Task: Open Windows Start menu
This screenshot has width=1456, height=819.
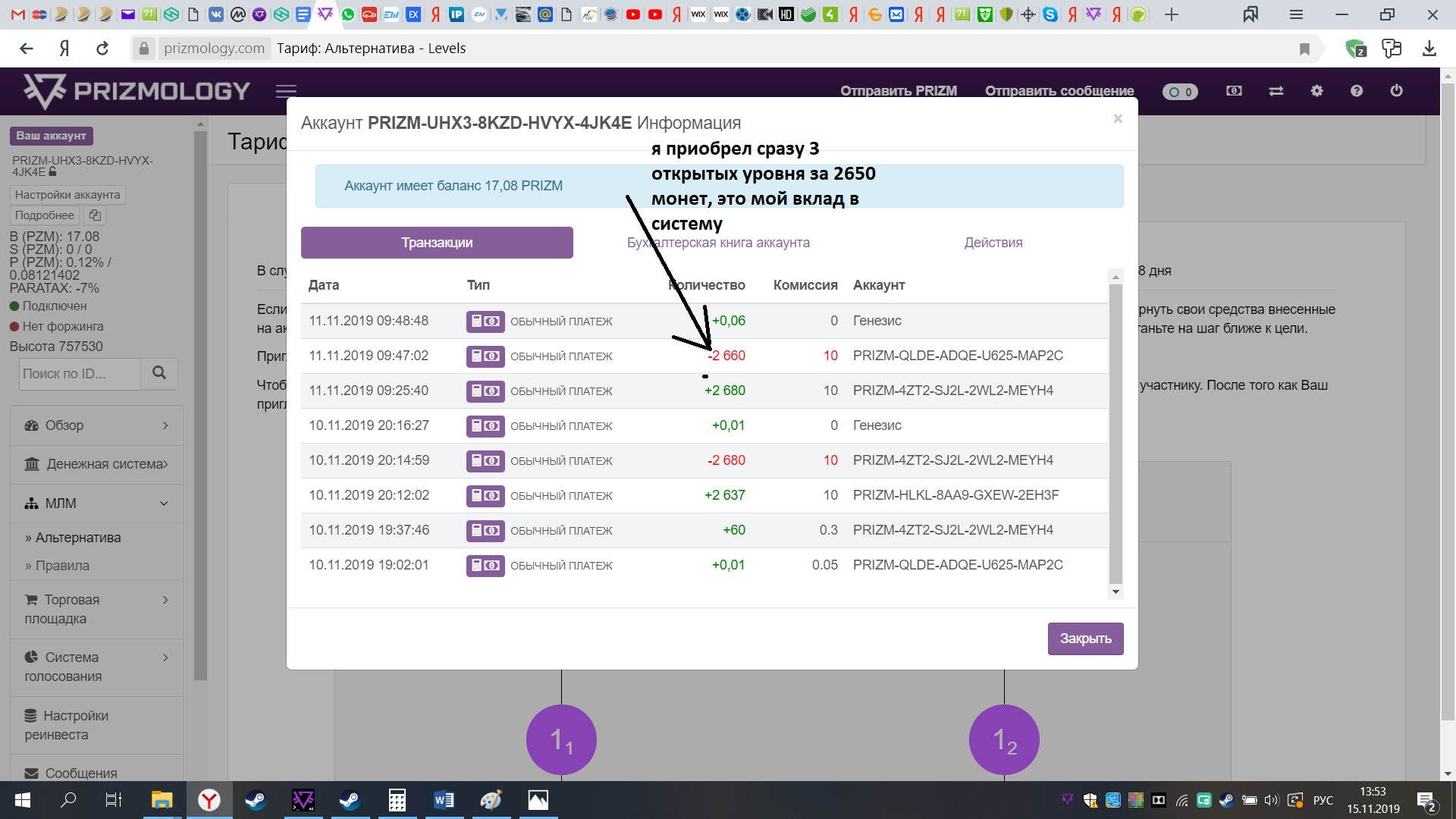Action: pyautogui.click(x=23, y=800)
